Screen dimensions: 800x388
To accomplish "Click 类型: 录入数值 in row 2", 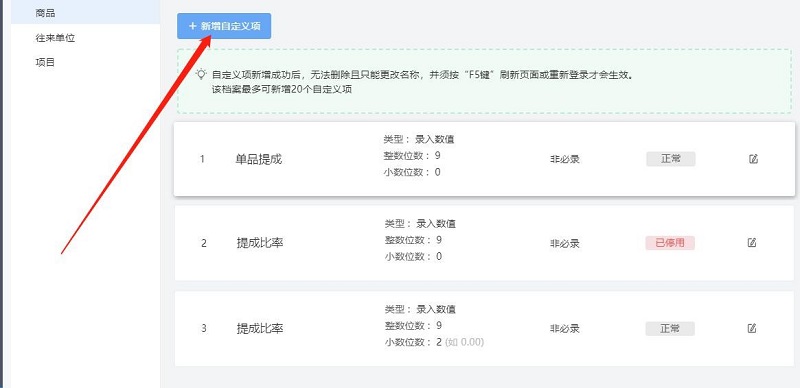I will pos(420,224).
